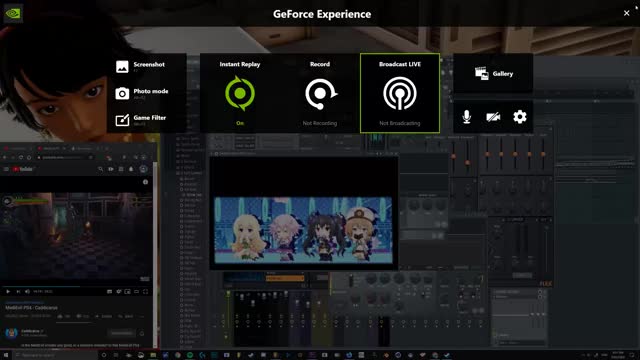Open the Broadcast LIVE panel

pyautogui.click(x=400, y=93)
